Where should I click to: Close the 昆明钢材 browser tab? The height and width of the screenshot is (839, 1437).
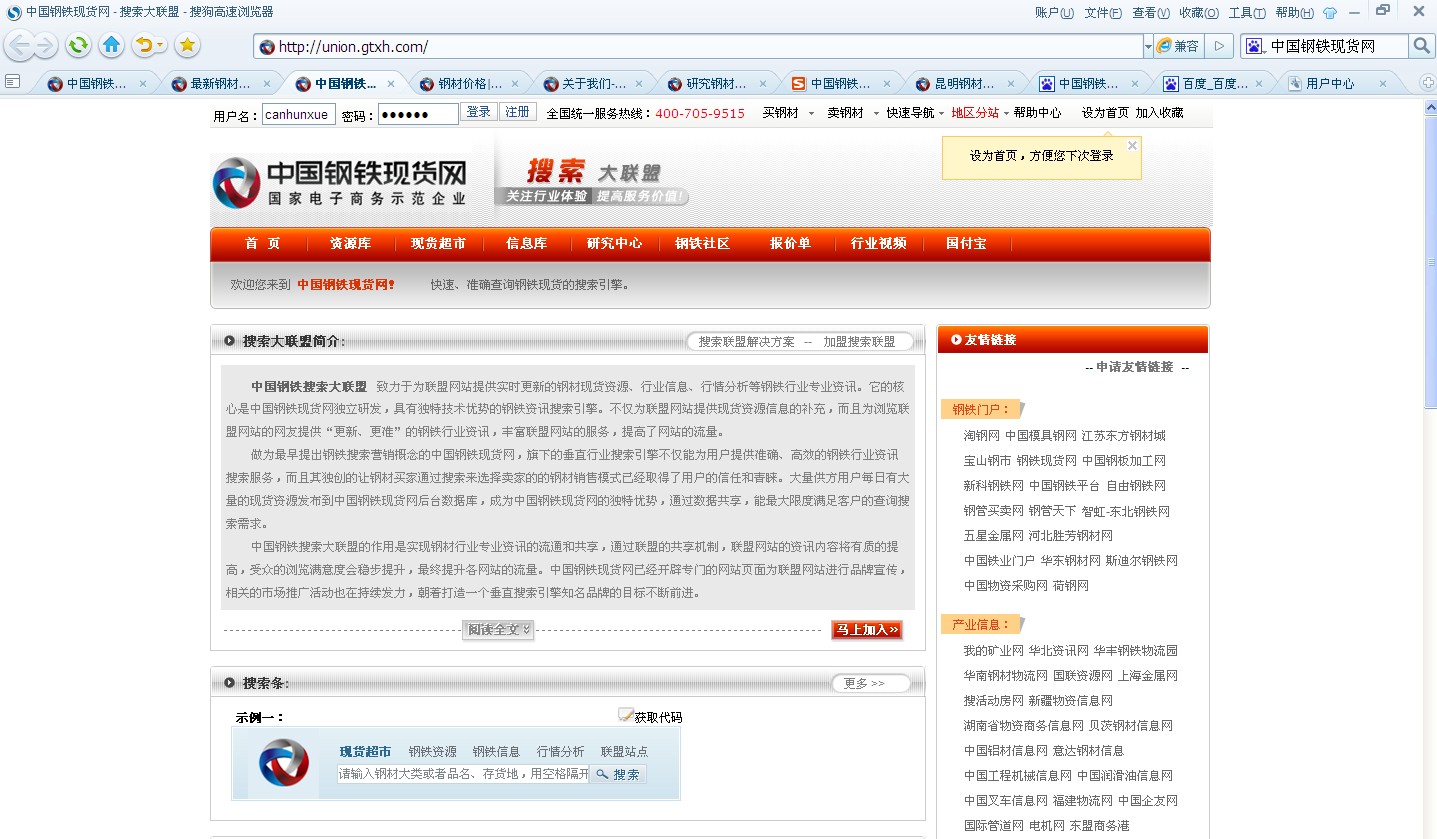pyautogui.click(x=1011, y=84)
